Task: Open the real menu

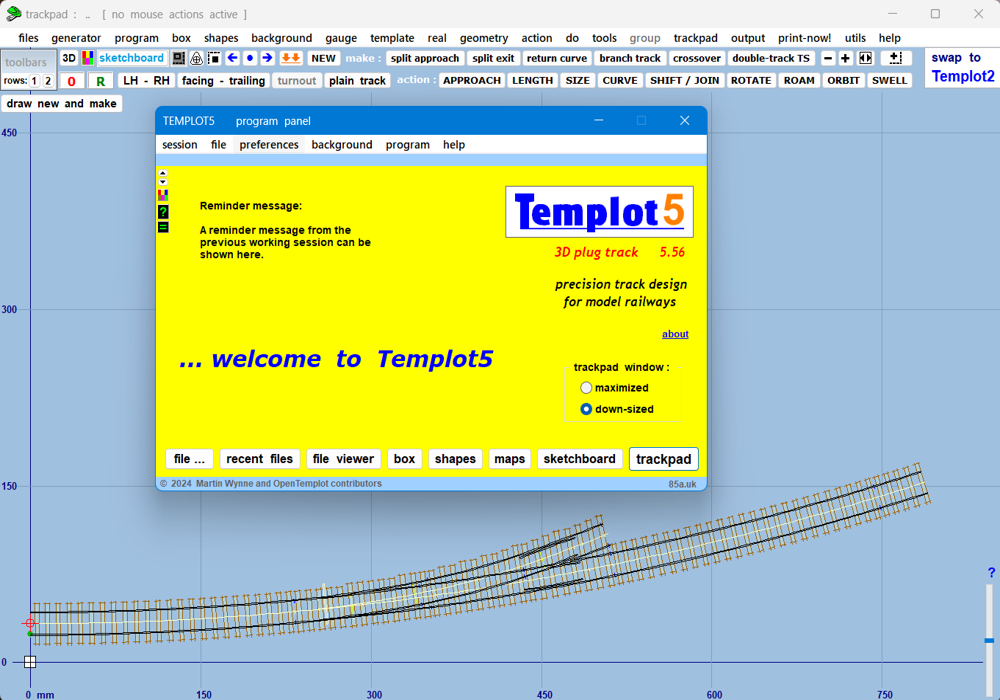Action: [437, 38]
